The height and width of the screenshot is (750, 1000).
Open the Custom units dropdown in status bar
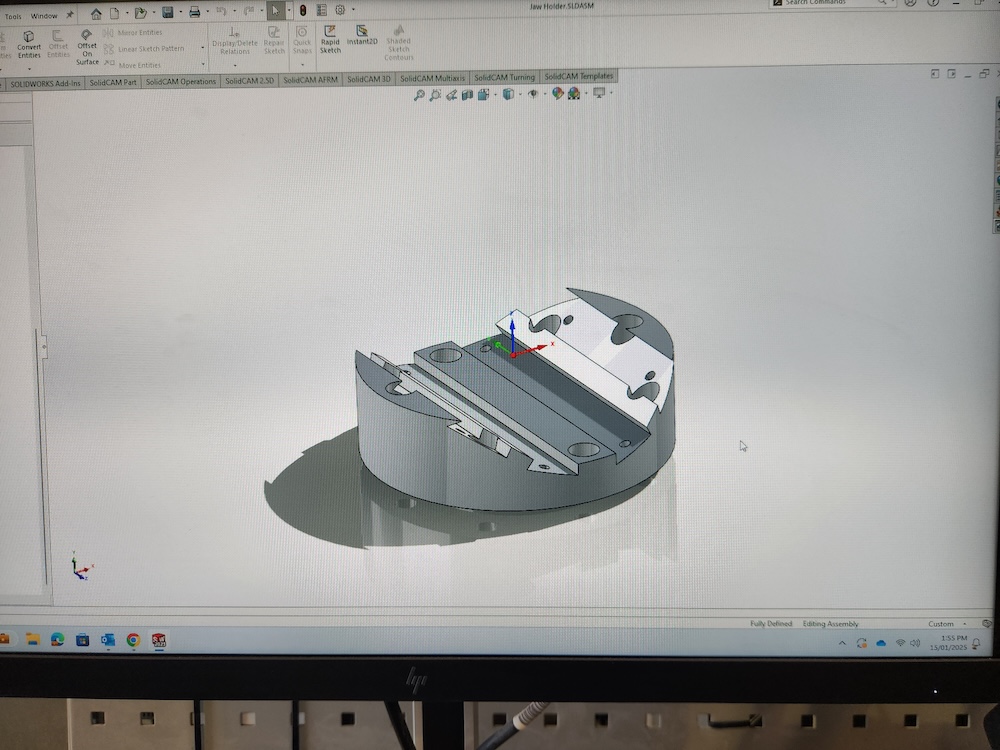pos(942,624)
